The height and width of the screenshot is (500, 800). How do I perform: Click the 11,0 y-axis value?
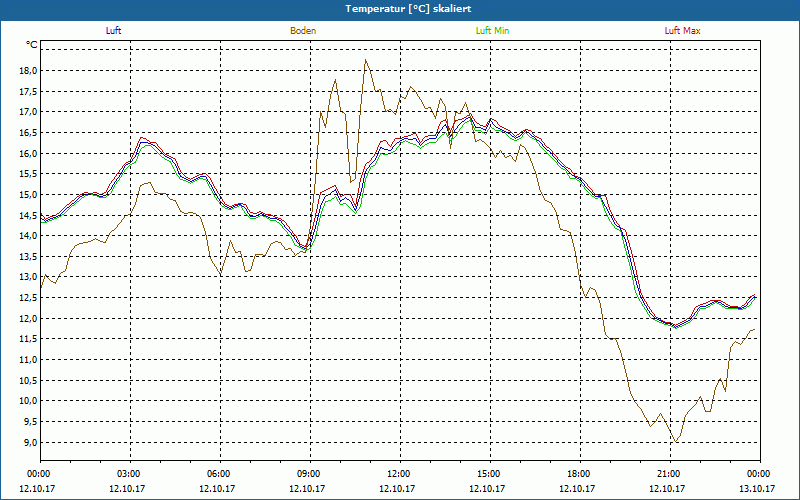(x=29, y=360)
